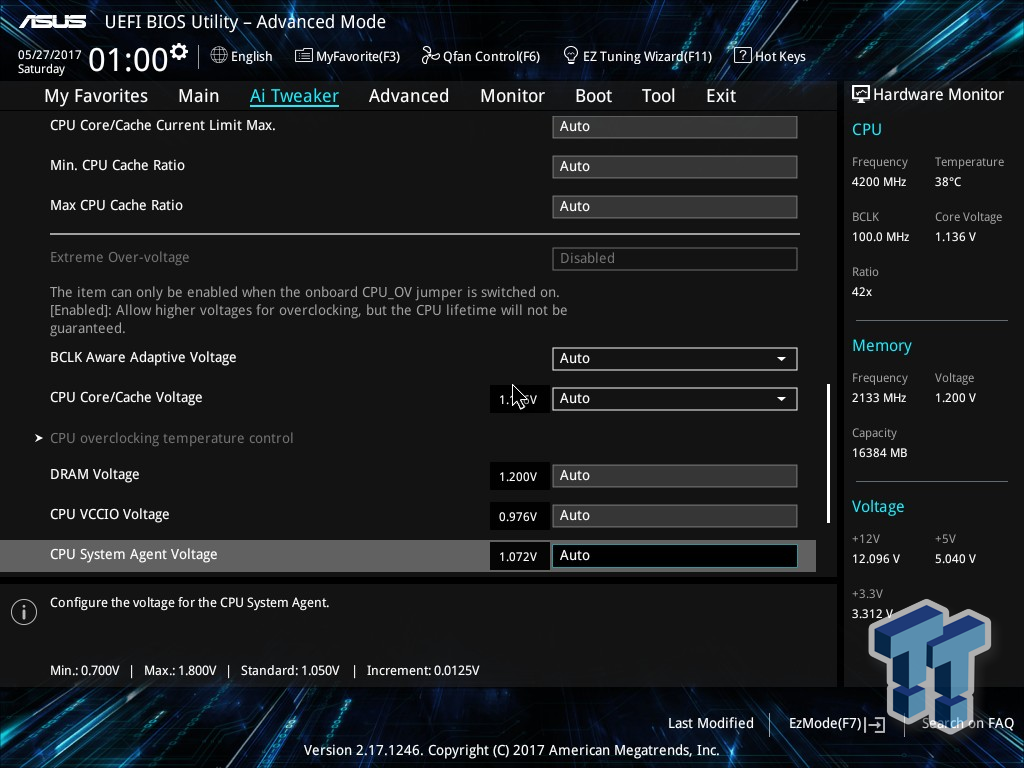This screenshot has width=1024, height=768.
Task: Open MyFavorite with the star icon
Action: tap(347, 56)
